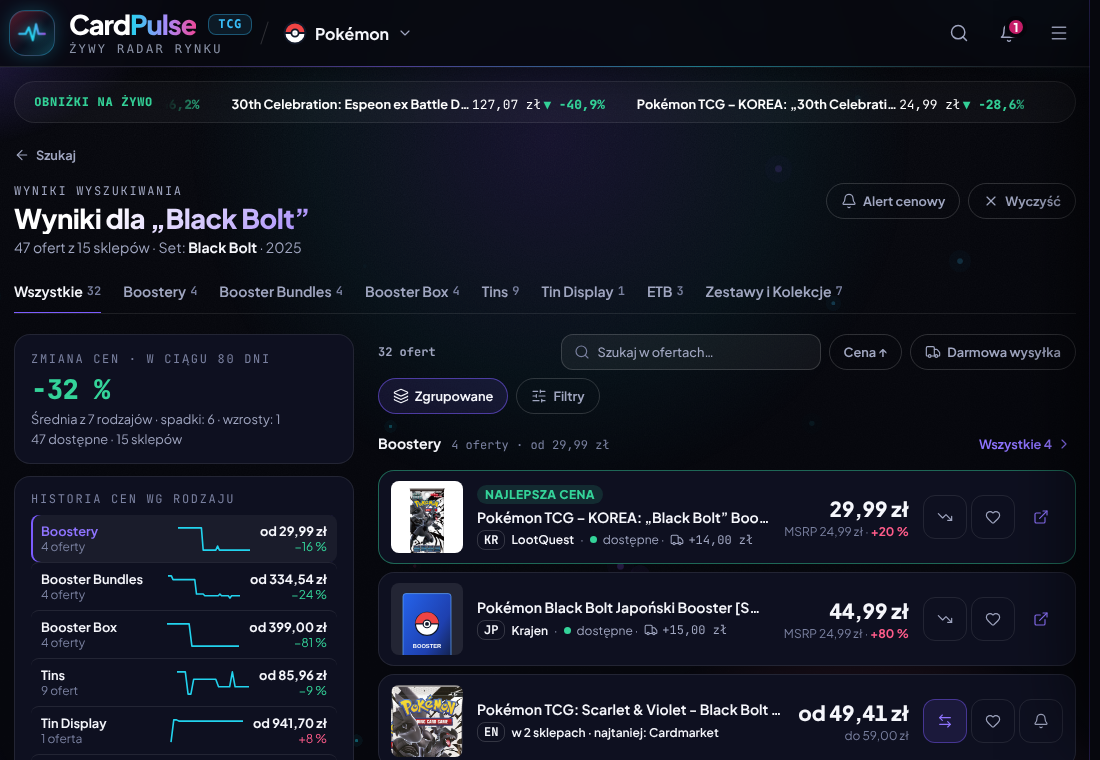Go back via Szukaj arrow link

(46, 155)
